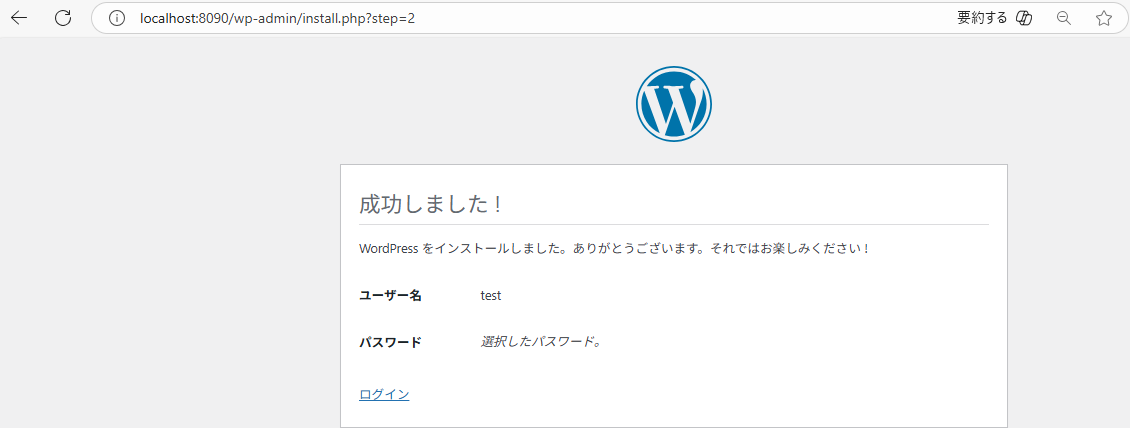
Task: View site information icon in address bar
Action: tap(117, 18)
